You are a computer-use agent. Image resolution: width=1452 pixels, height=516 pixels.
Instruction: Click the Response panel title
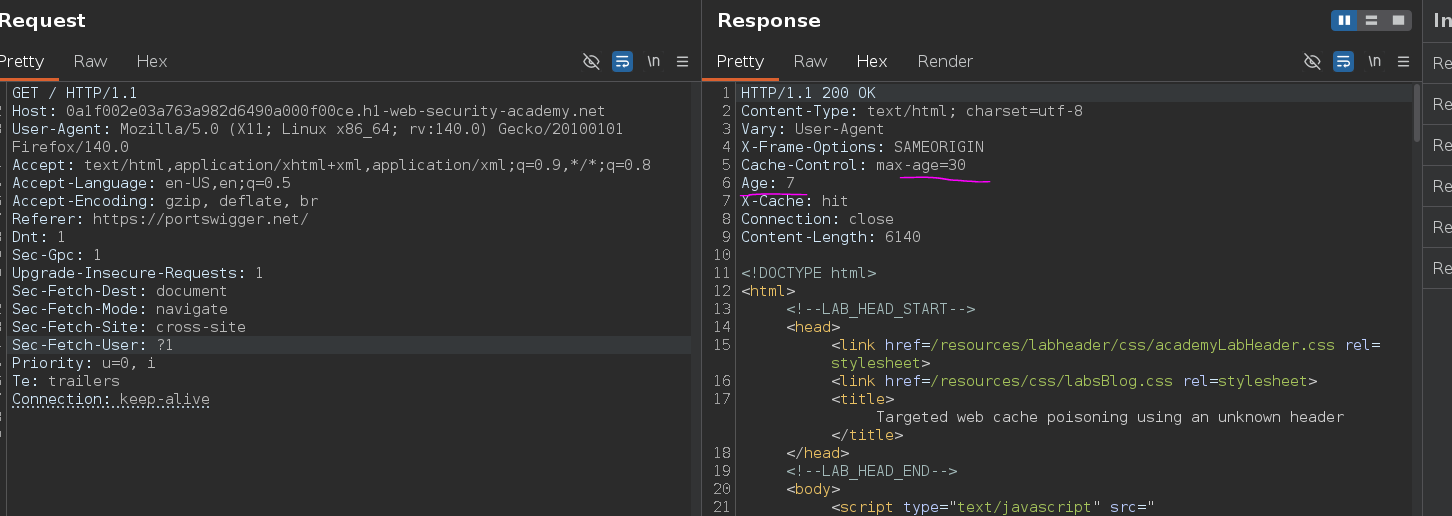pyautogui.click(x=768, y=20)
